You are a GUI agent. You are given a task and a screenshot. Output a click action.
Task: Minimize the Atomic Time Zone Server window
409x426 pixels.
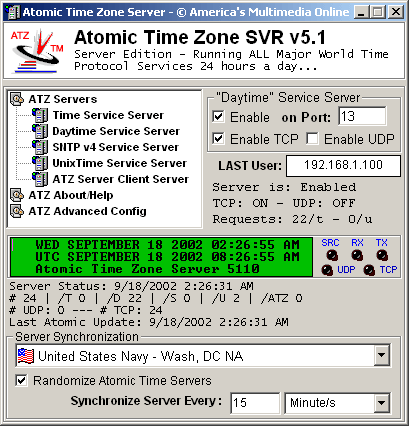pyautogui.click(x=361, y=12)
